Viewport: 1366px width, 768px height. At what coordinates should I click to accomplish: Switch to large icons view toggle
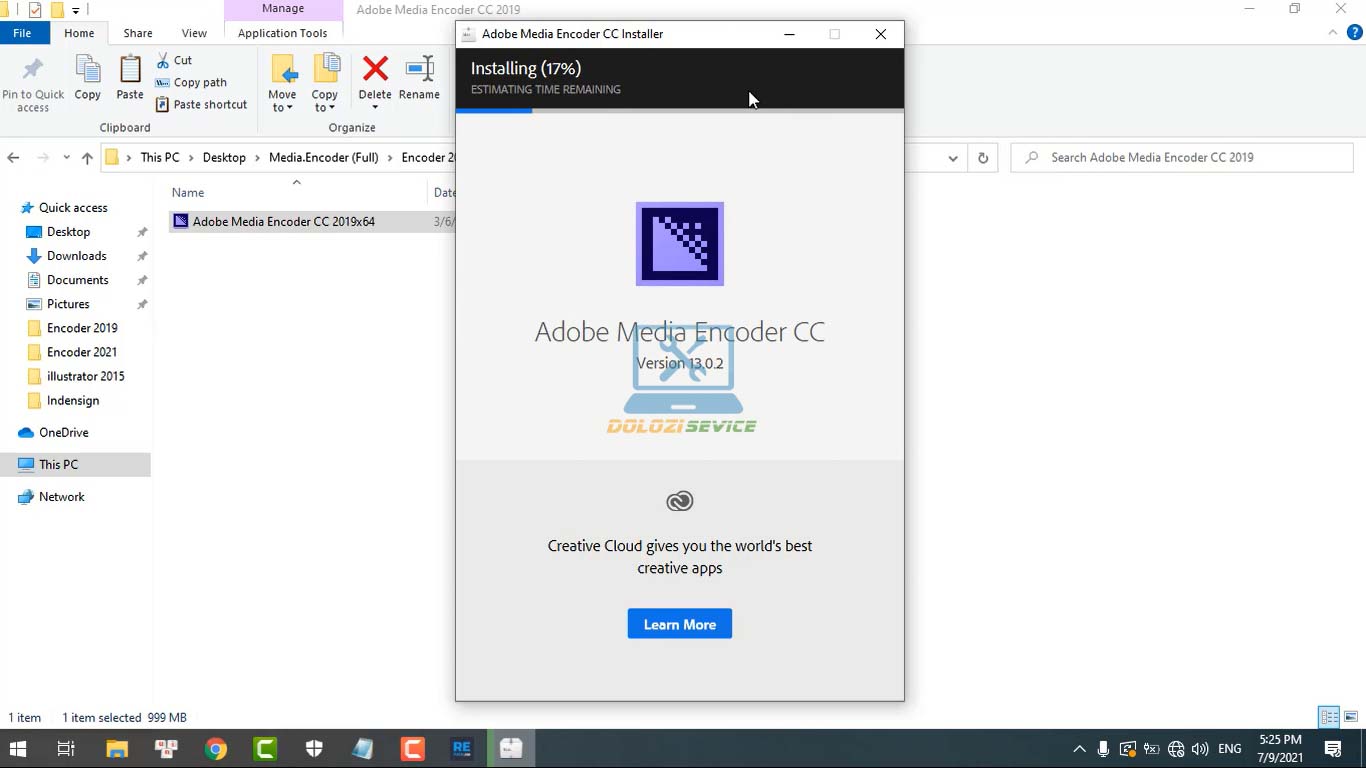click(1350, 717)
